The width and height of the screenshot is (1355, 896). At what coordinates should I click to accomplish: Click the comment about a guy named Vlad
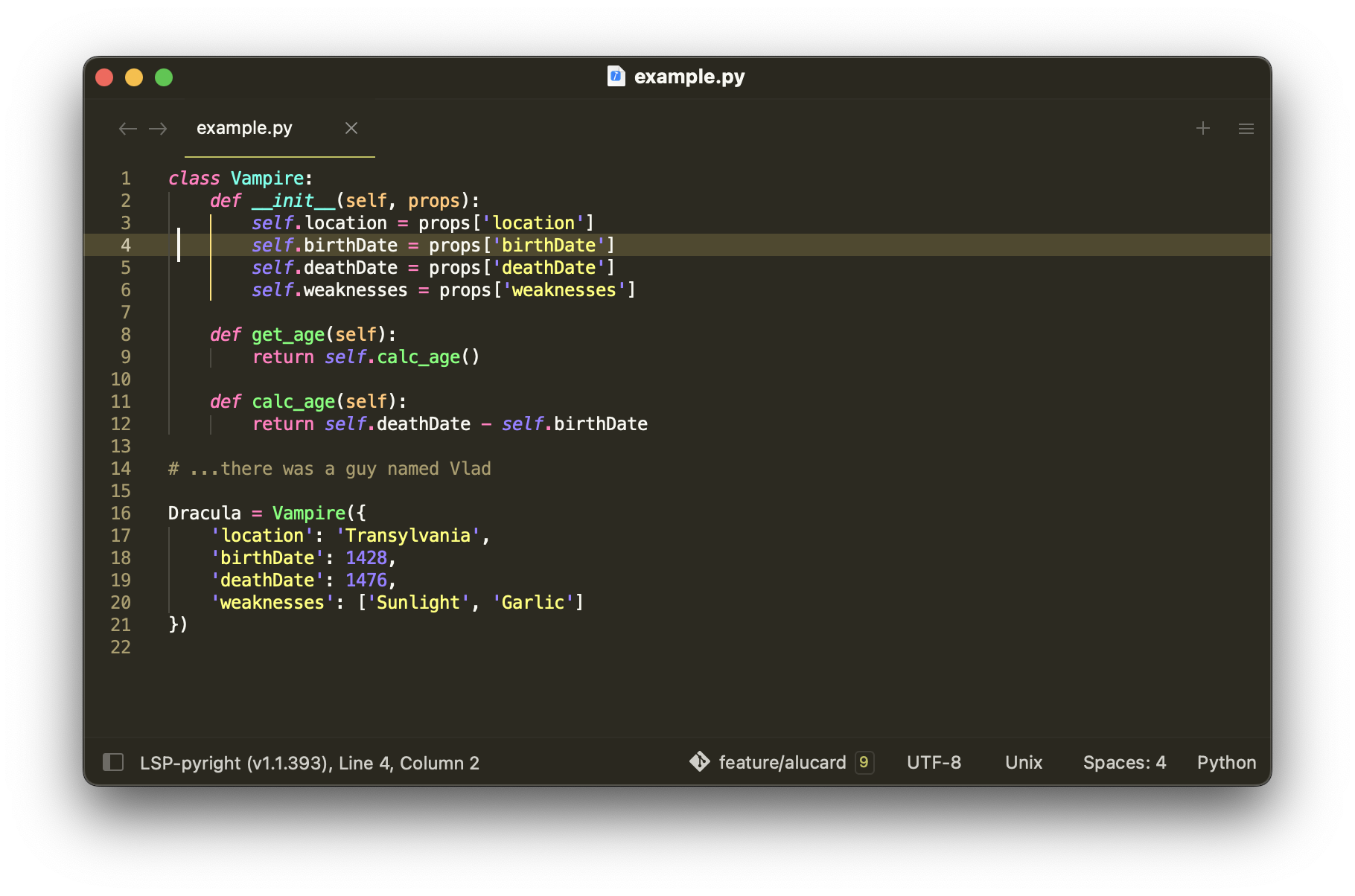(x=330, y=469)
